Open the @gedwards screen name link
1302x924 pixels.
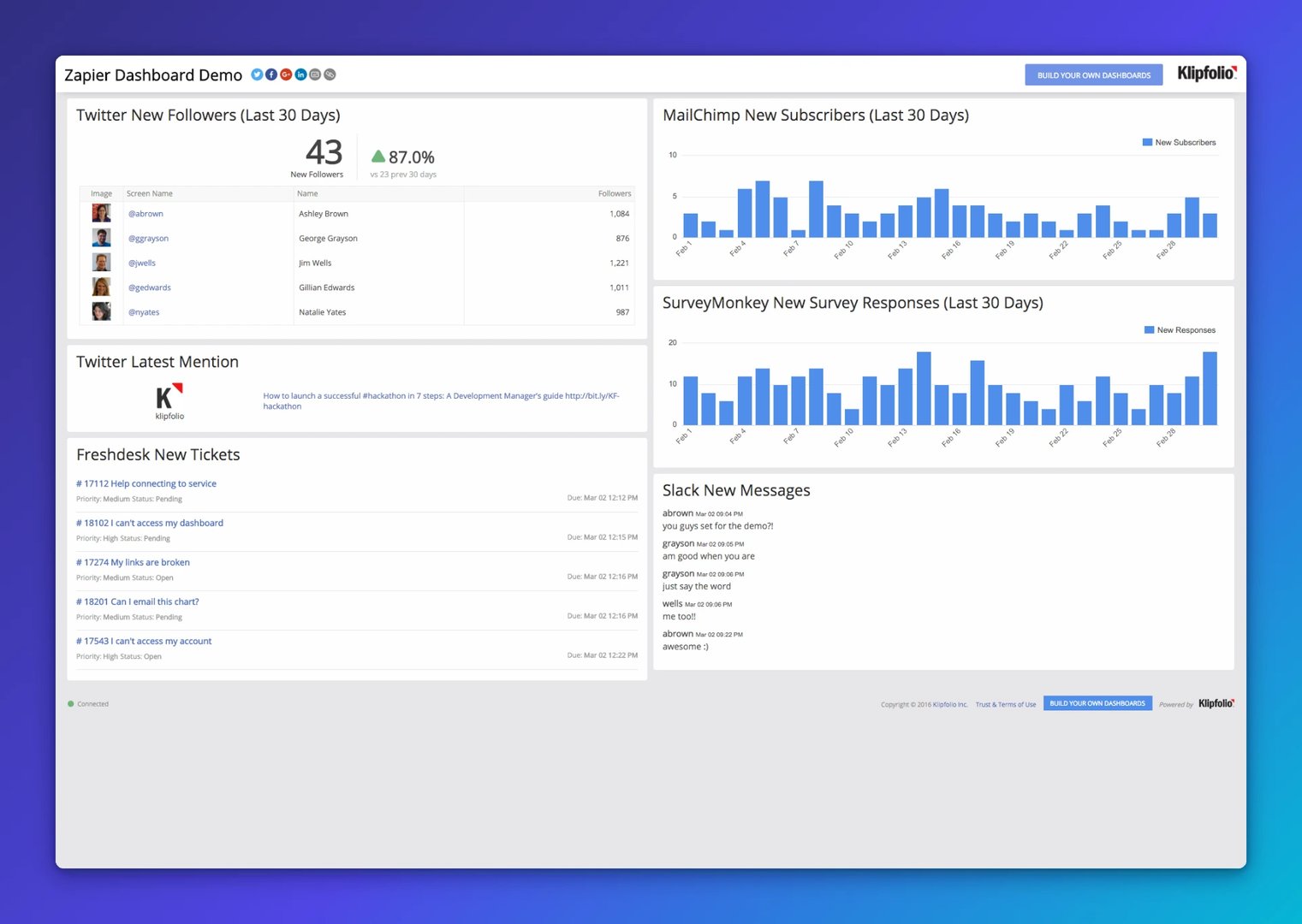(x=150, y=288)
